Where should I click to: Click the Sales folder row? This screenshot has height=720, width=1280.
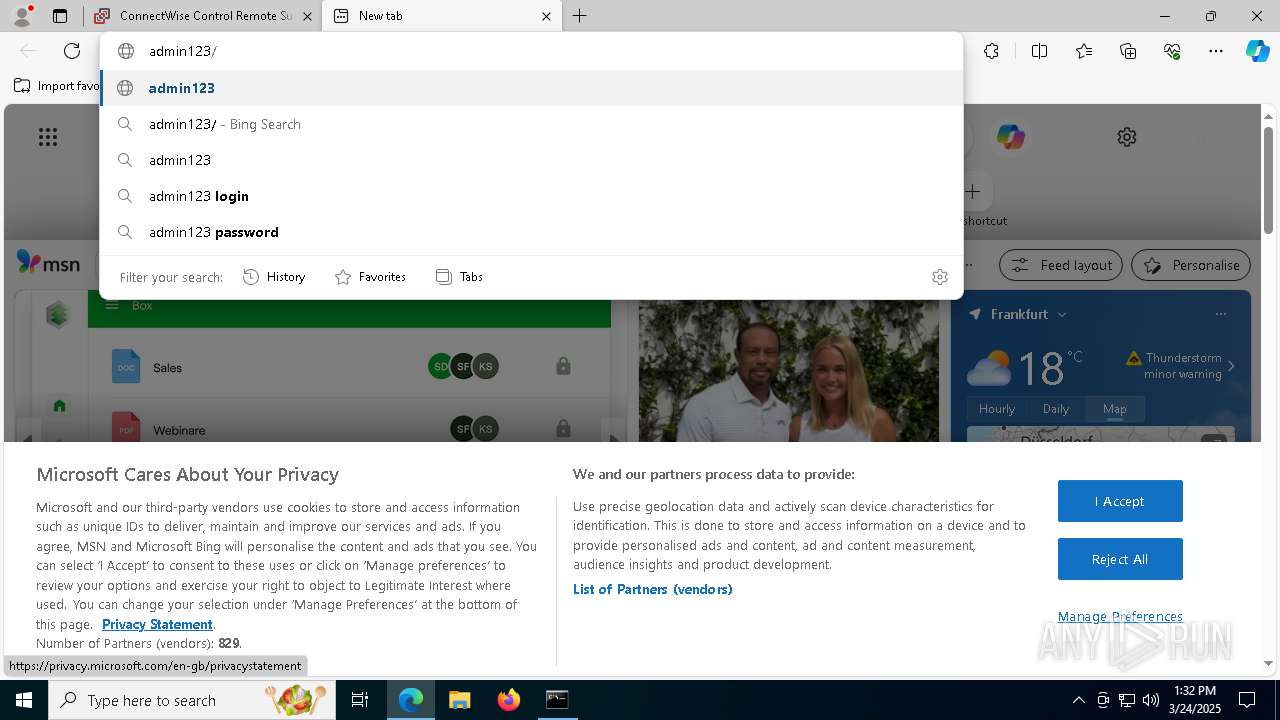(350, 367)
